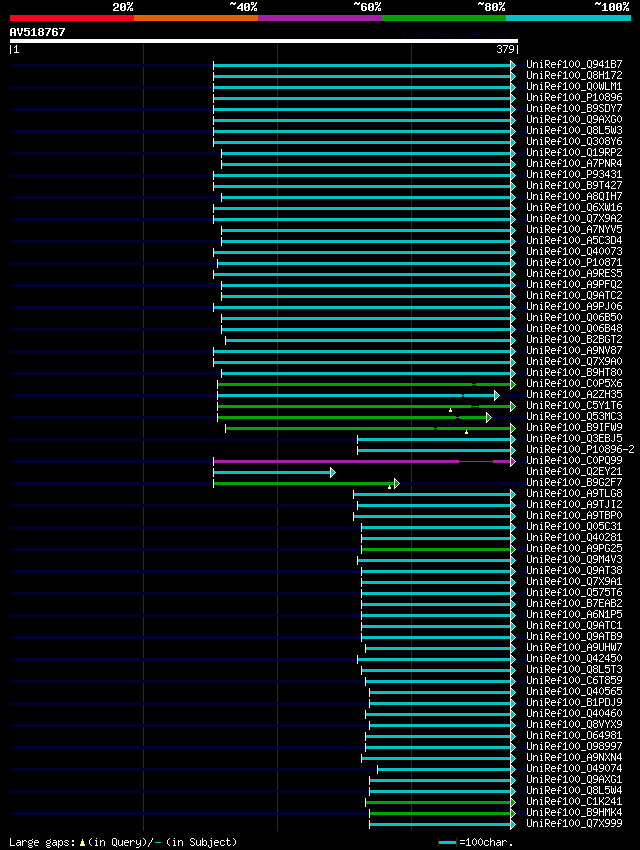Click label UniRef100_Q40073
This screenshot has height=850, width=640.
tap(574, 252)
